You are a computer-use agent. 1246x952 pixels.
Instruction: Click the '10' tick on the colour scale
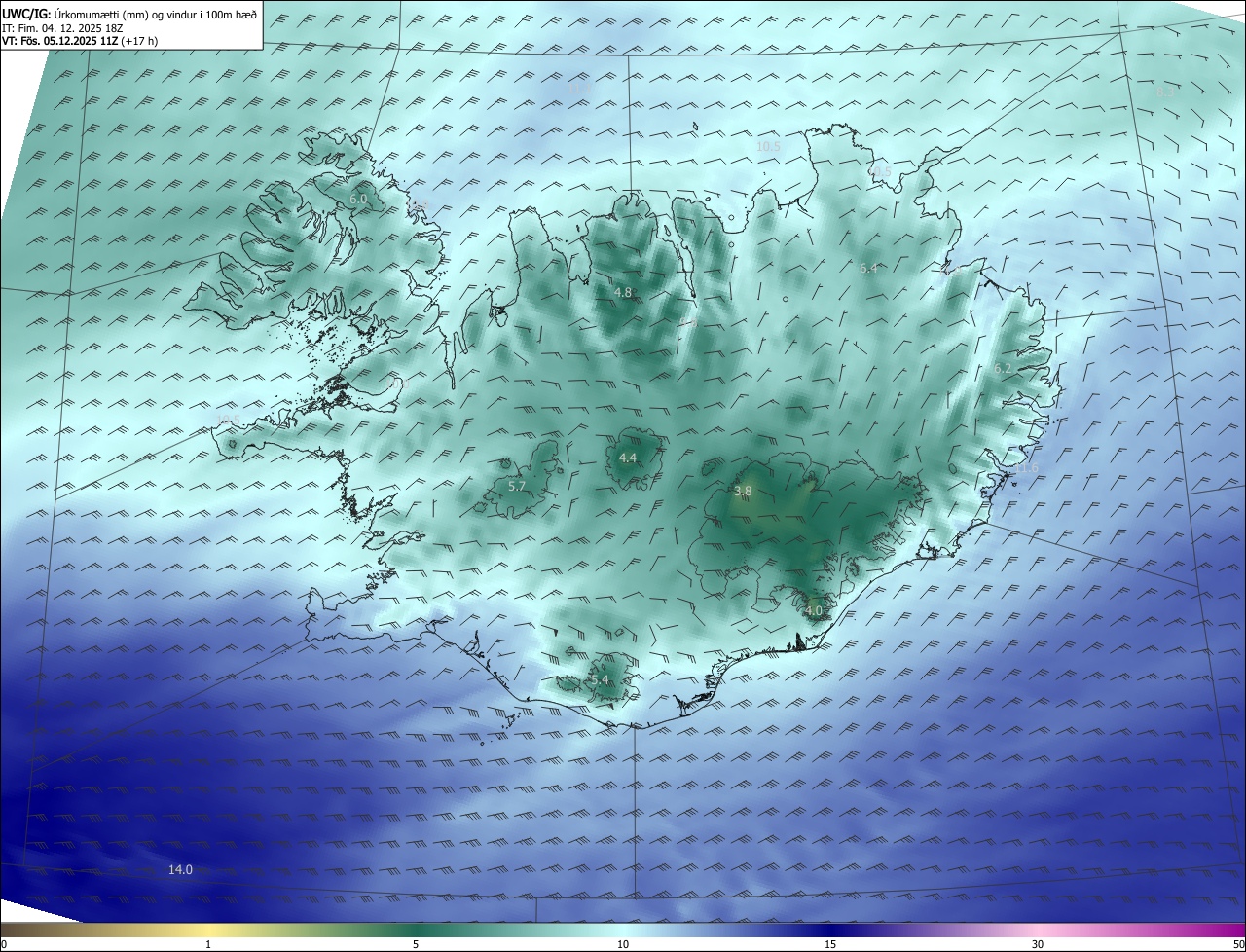click(623, 944)
